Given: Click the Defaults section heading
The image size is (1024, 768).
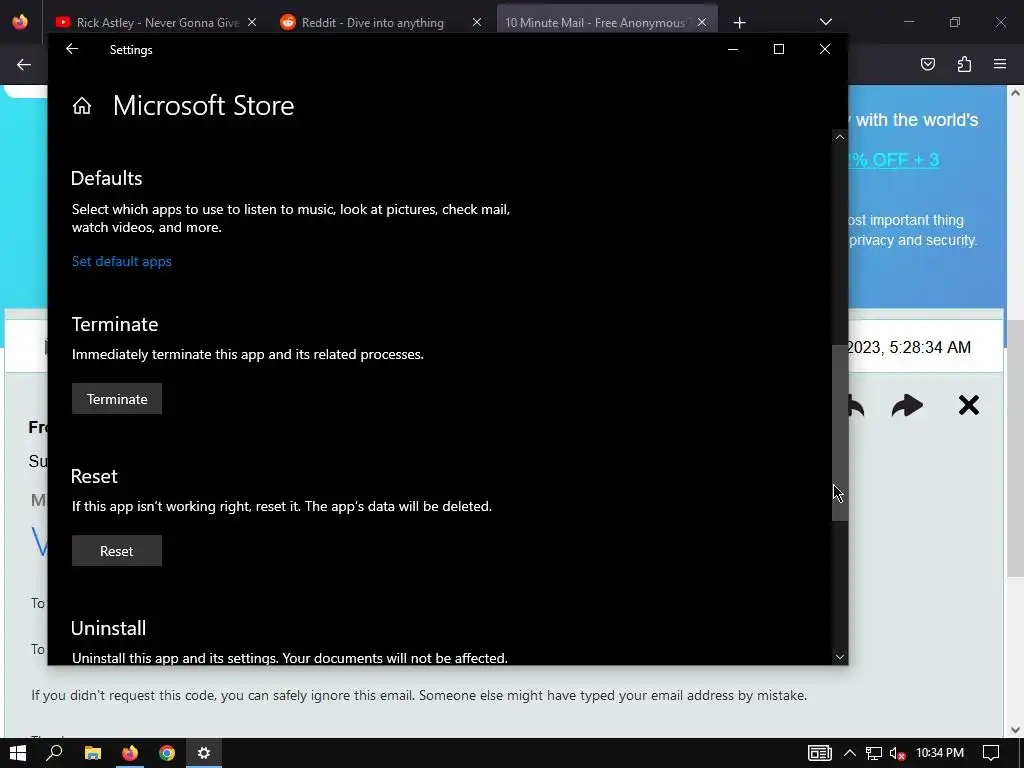Looking at the screenshot, I should click(106, 178).
